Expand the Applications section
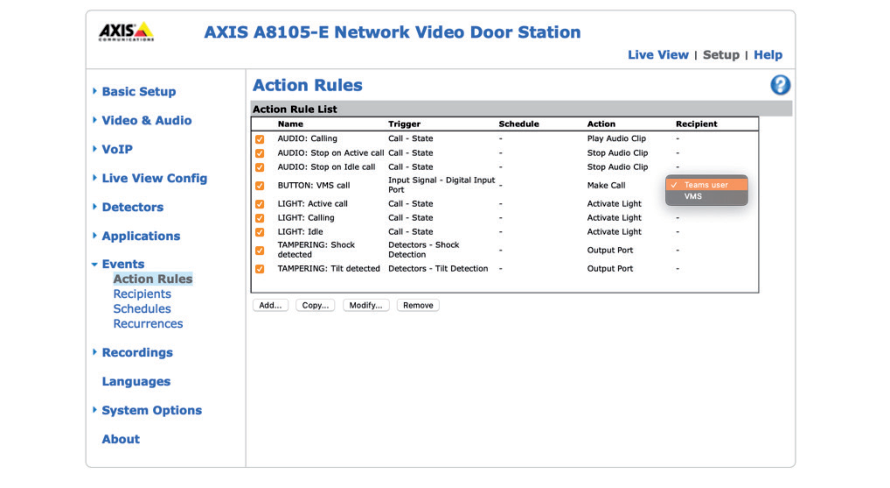The height and width of the screenshot is (488, 890). point(141,236)
